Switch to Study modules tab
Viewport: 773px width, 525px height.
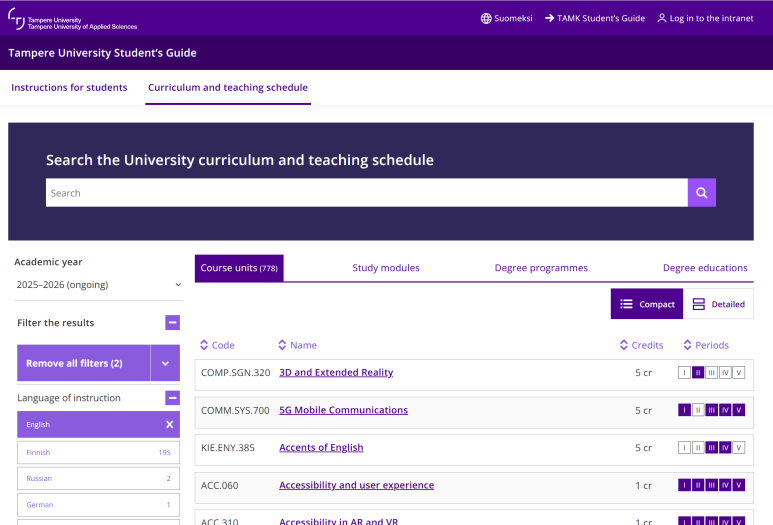point(386,268)
